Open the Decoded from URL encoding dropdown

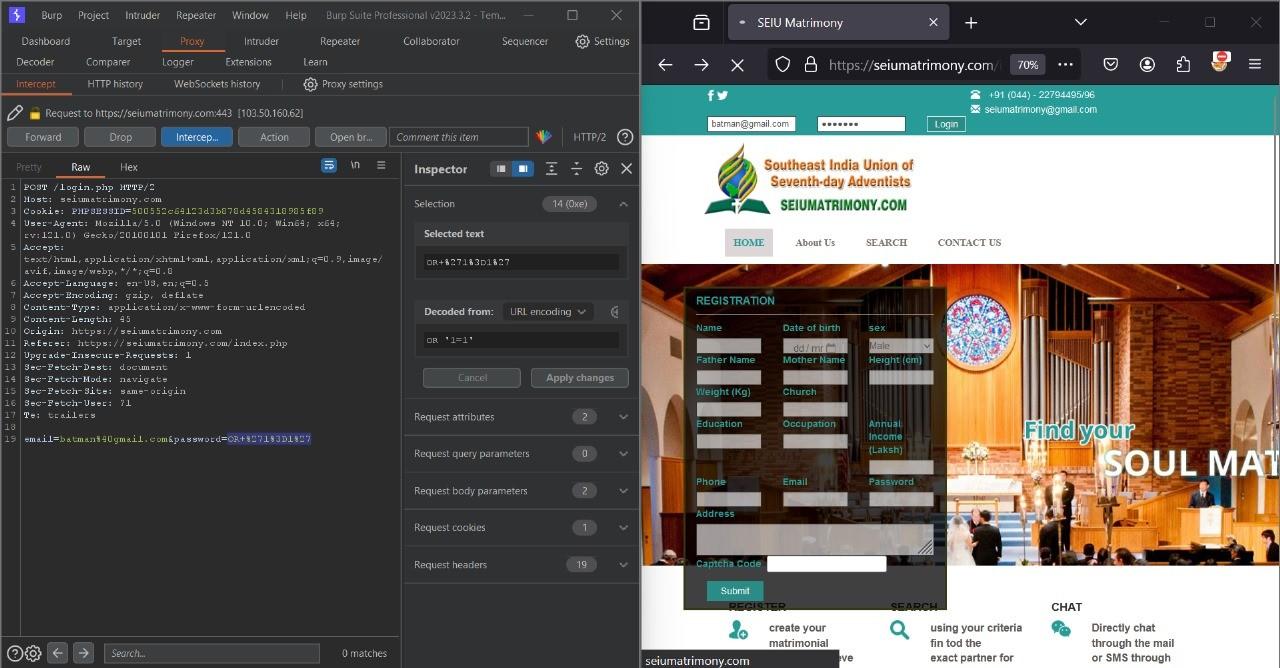pyautogui.click(x=548, y=312)
